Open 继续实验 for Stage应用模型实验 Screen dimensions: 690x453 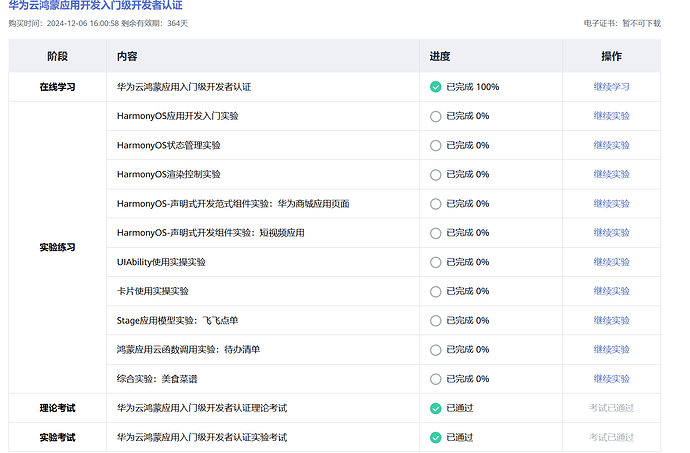coord(611,320)
